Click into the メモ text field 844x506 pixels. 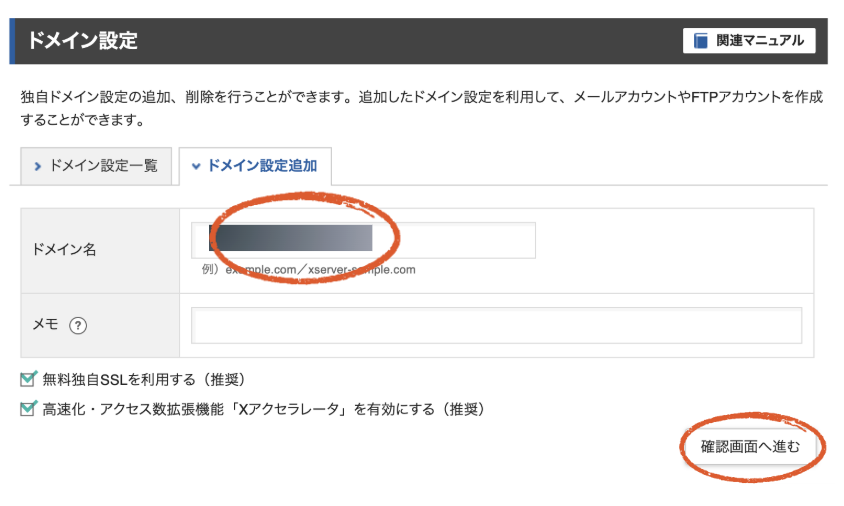click(x=496, y=325)
